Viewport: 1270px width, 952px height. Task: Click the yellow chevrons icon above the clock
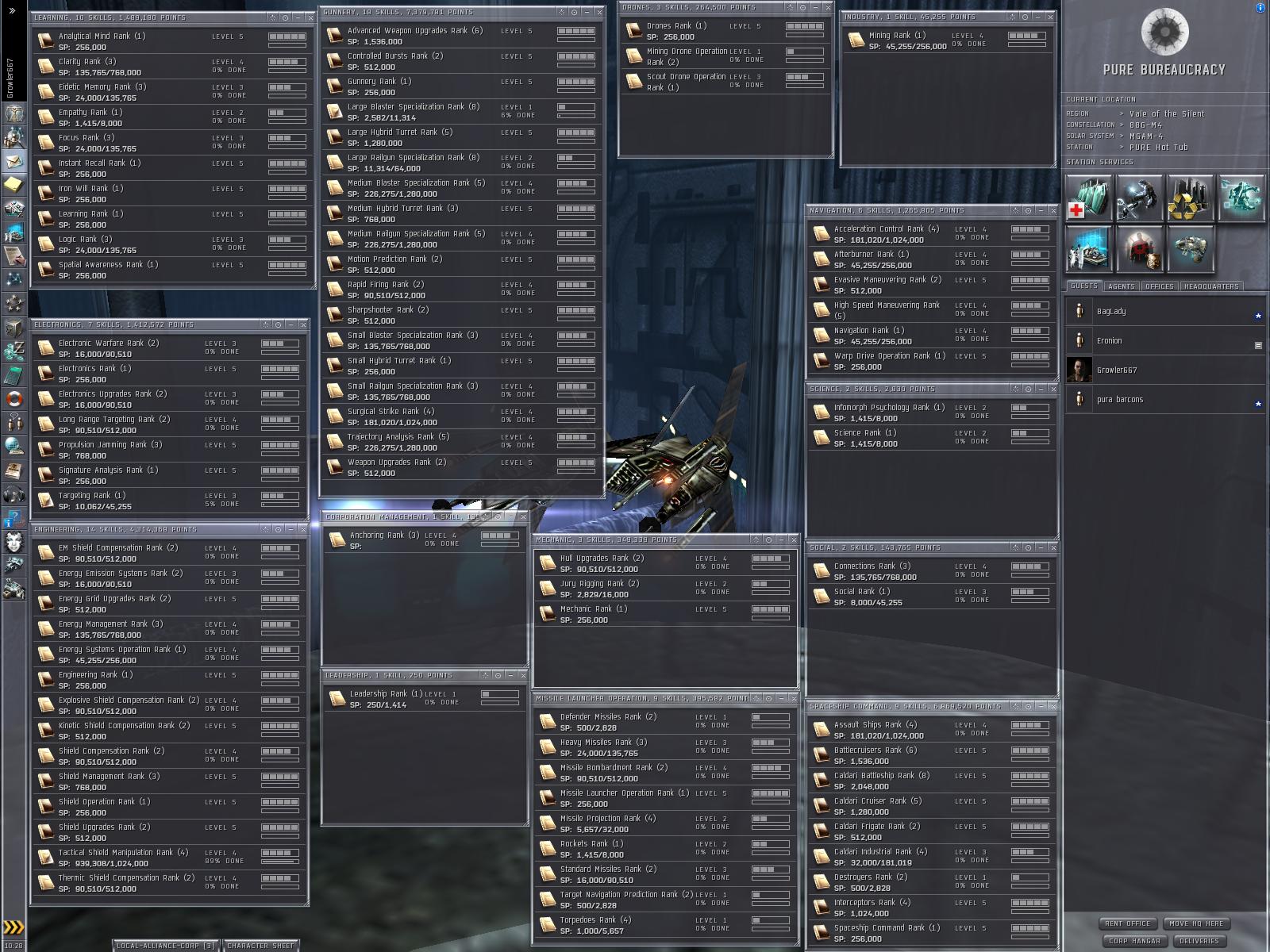pos(13,927)
